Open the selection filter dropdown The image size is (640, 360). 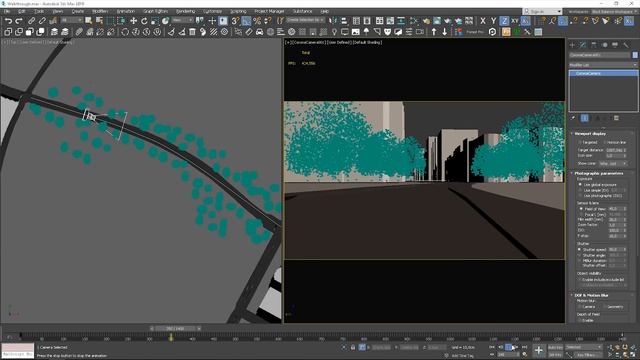[71, 20]
